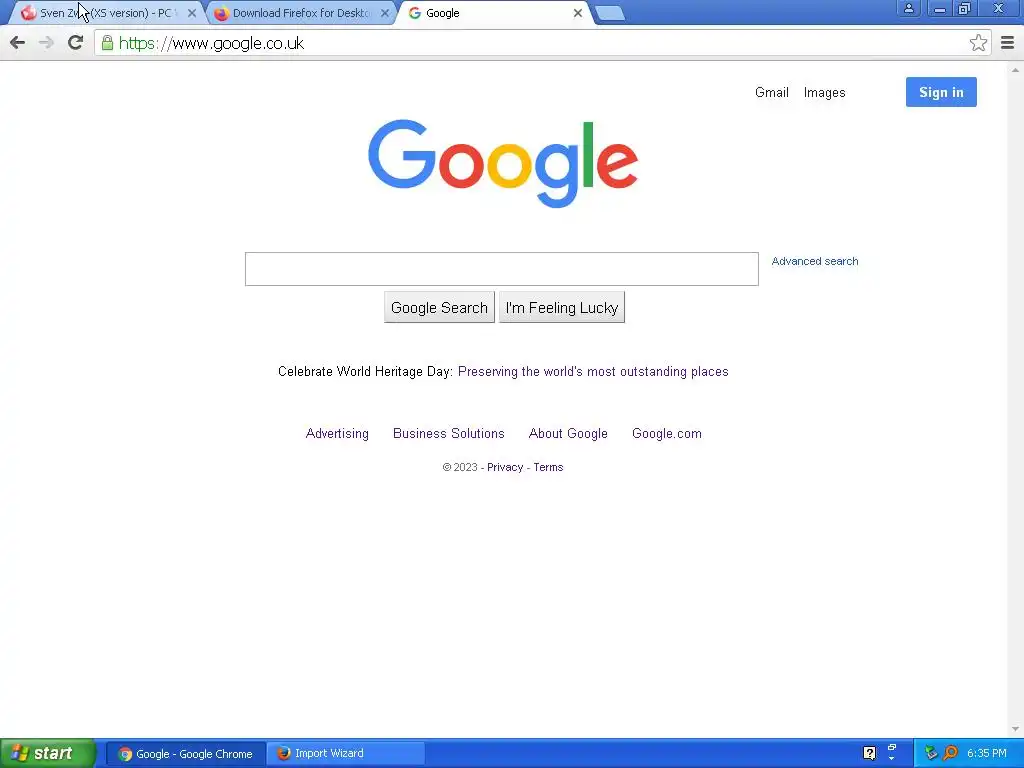Click the forward navigation arrow

46,43
